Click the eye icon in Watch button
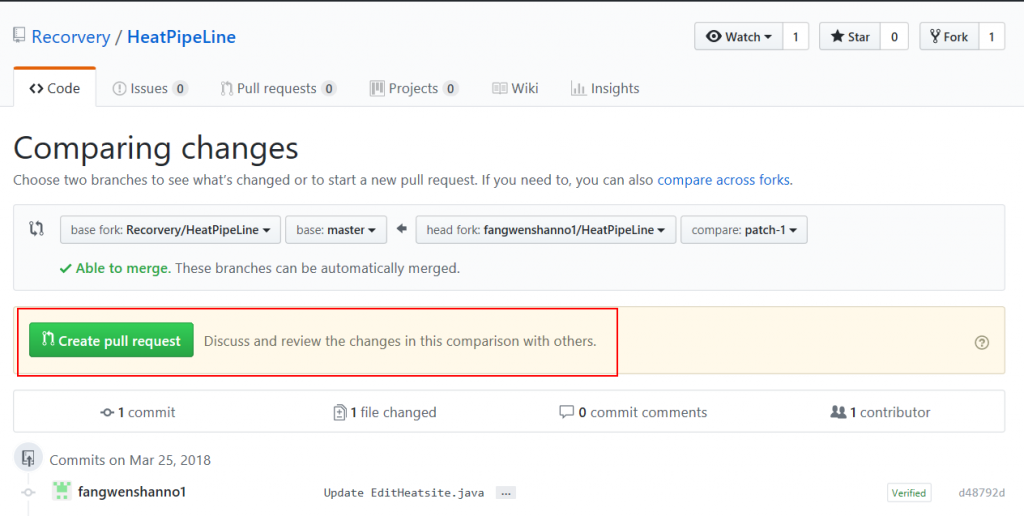The width and height of the screenshot is (1024, 516). click(x=714, y=37)
